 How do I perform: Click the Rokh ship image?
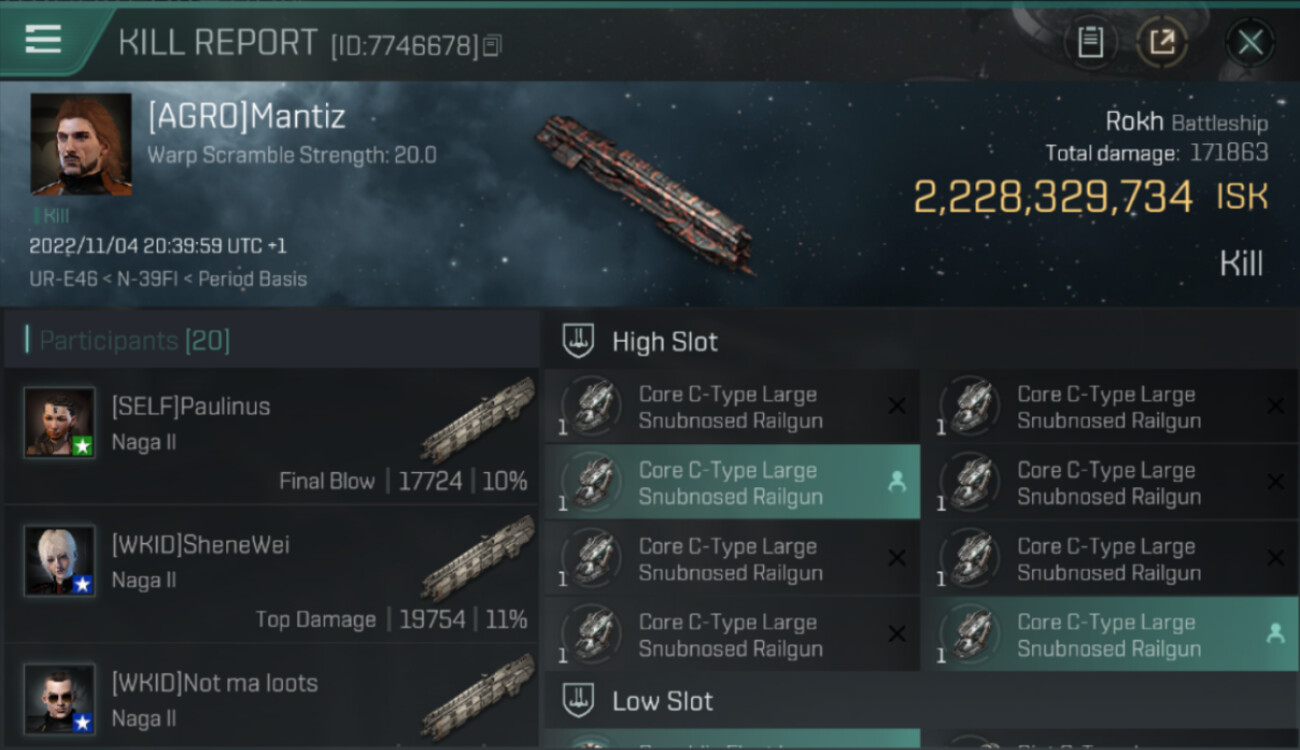645,192
